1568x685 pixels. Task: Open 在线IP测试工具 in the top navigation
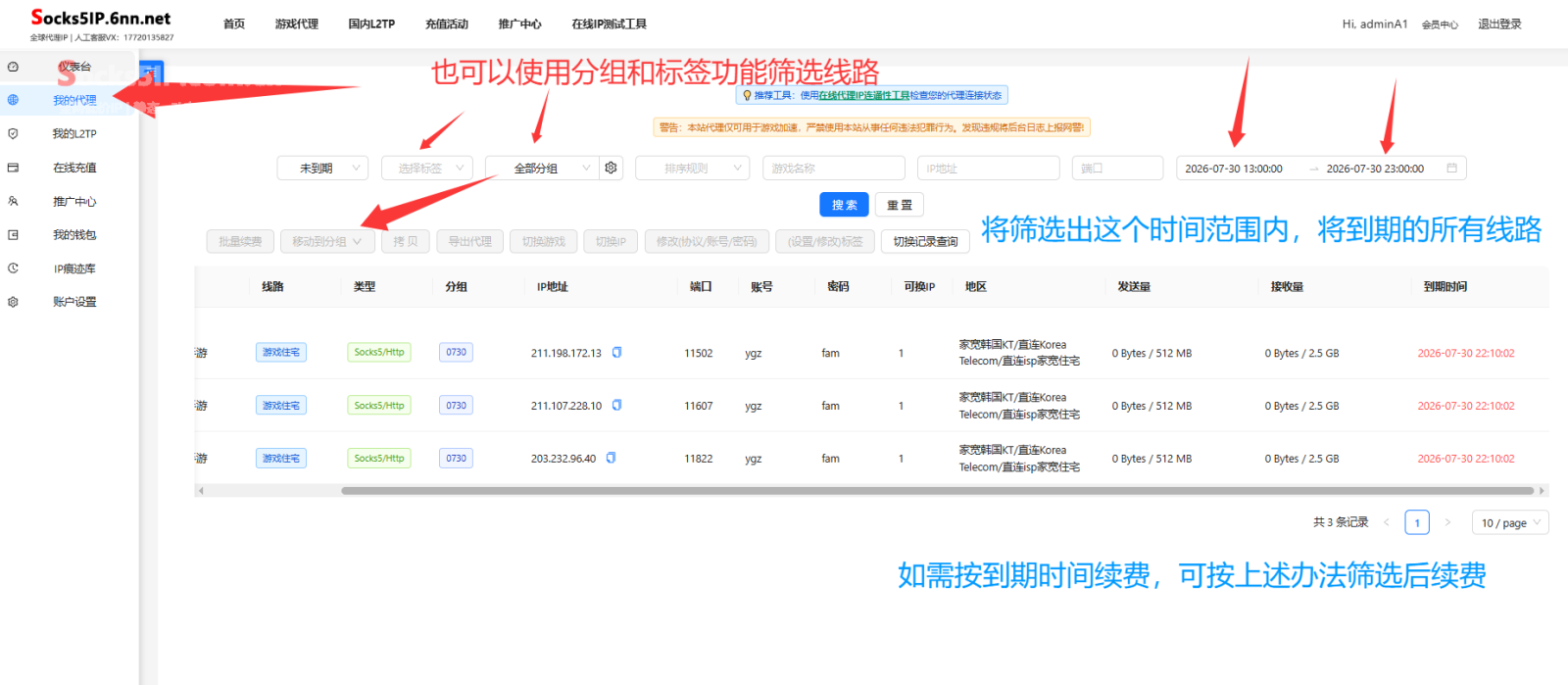[x=610, y=24]
